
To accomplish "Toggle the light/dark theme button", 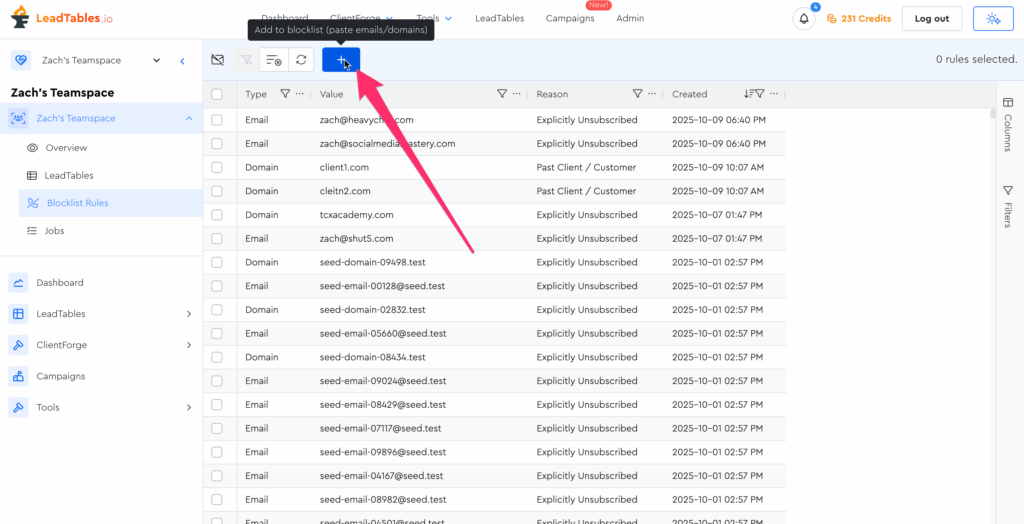I will click(992, 19).
